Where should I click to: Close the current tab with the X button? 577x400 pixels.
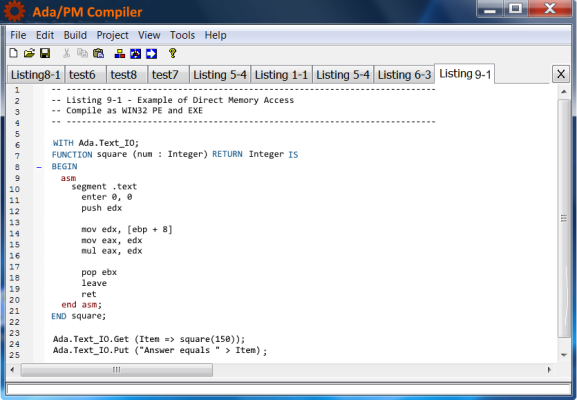tap(561, 74)
